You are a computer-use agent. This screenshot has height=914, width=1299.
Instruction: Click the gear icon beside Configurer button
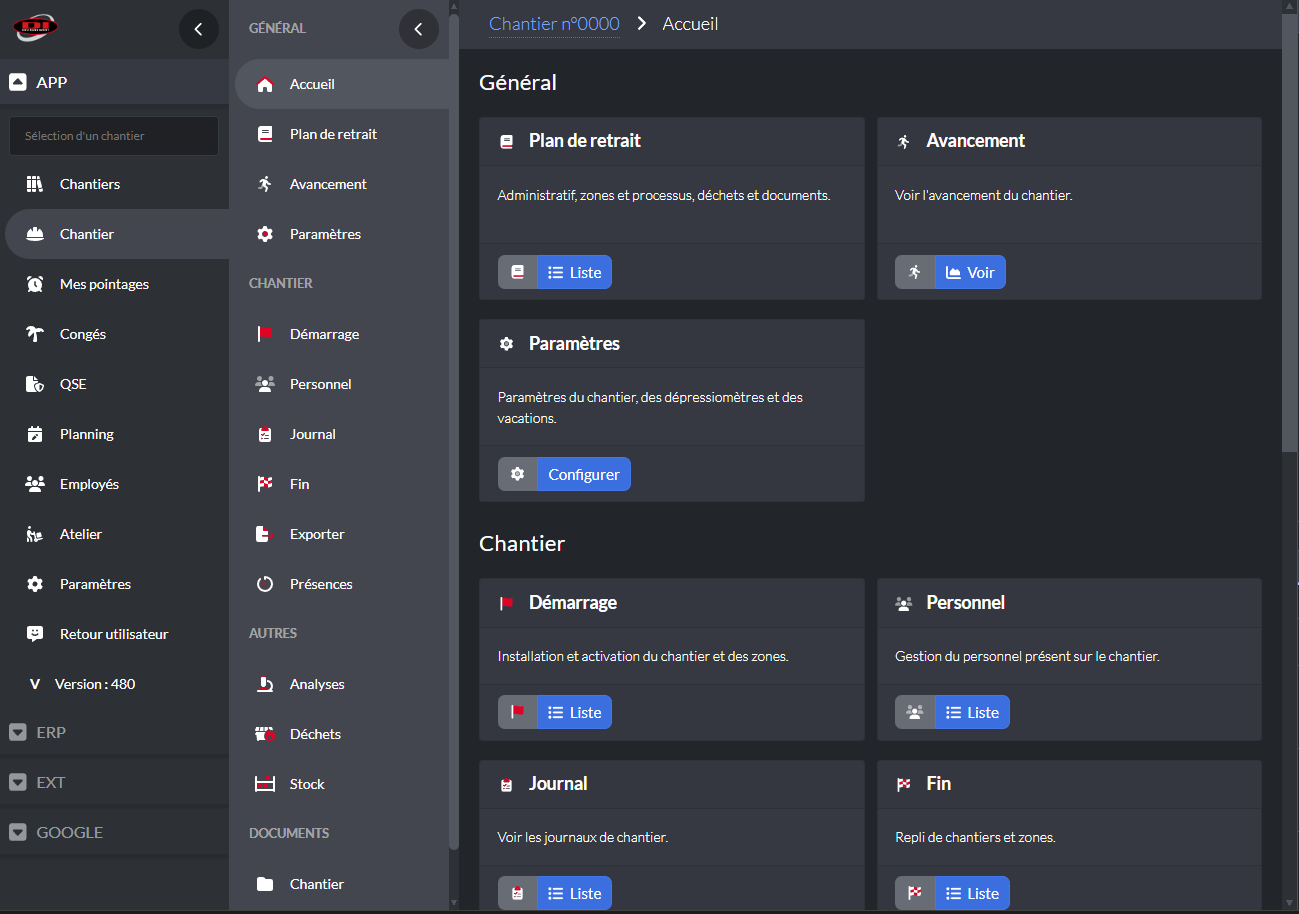518,474
